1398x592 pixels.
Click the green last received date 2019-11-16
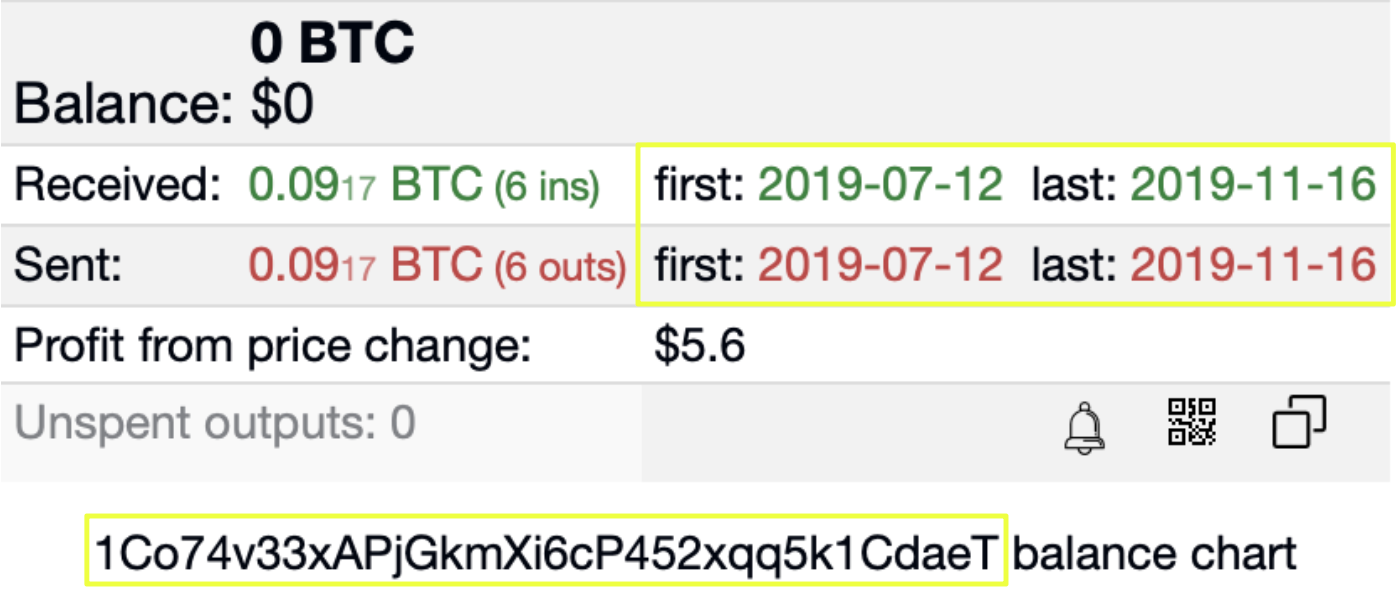click(1253, 185)
